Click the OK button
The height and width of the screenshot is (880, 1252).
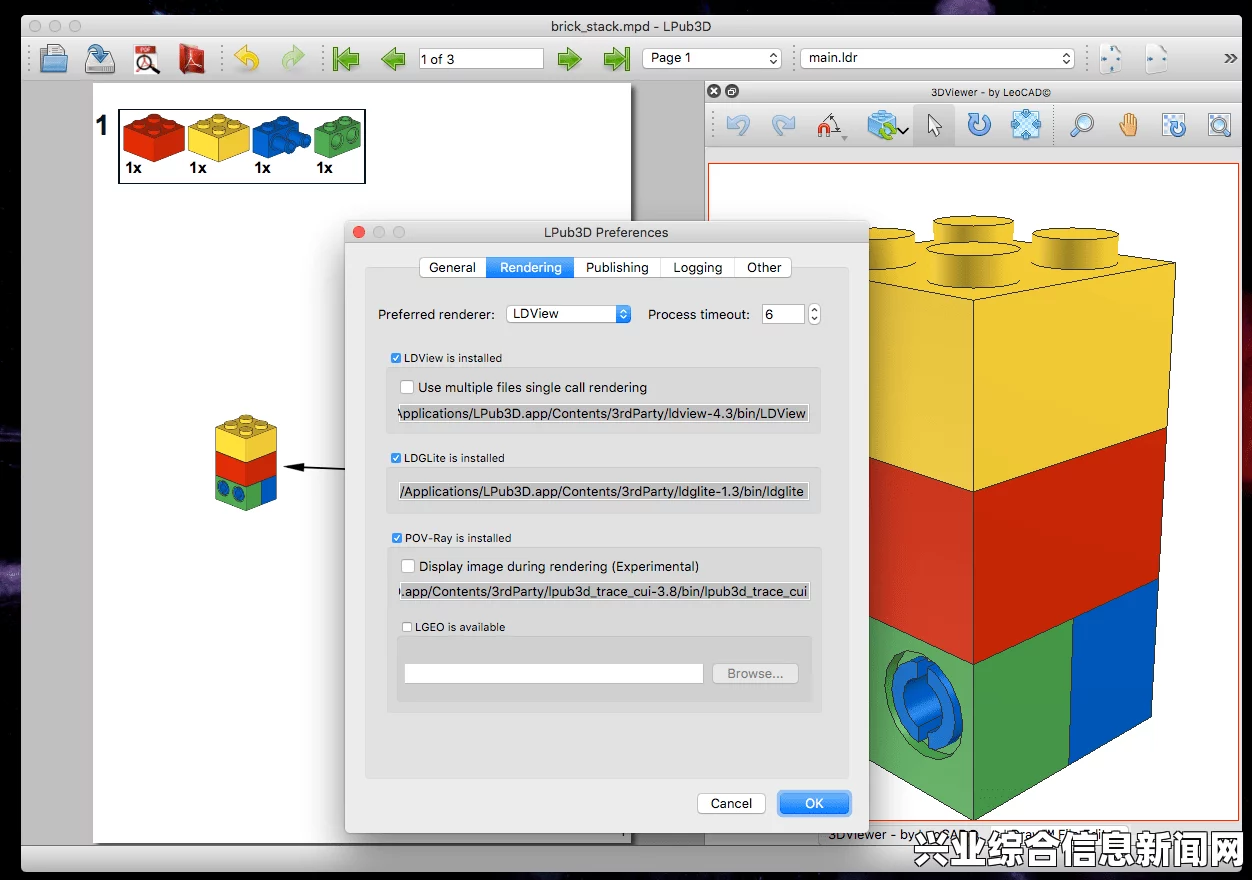pyautogui.click(x=814, y=803)
